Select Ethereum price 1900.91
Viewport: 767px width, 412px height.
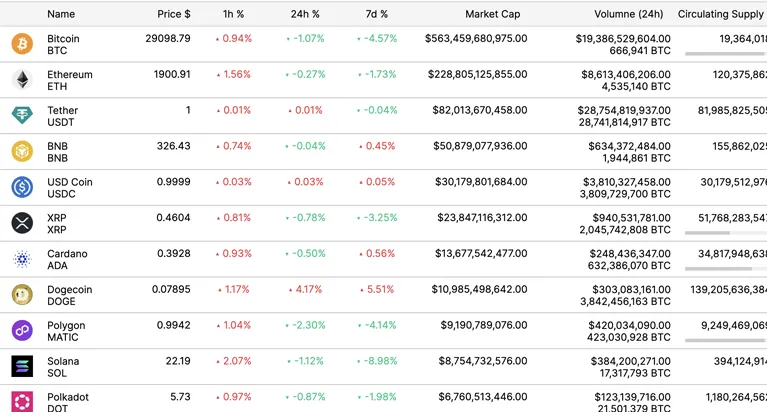point(172,74)
